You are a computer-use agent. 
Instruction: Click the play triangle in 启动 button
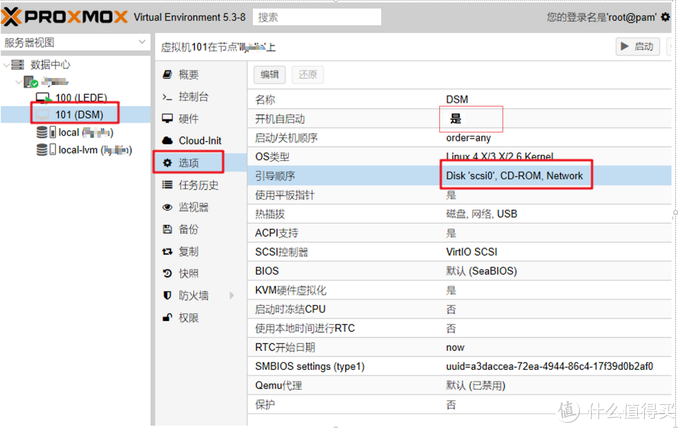(624, 46)
